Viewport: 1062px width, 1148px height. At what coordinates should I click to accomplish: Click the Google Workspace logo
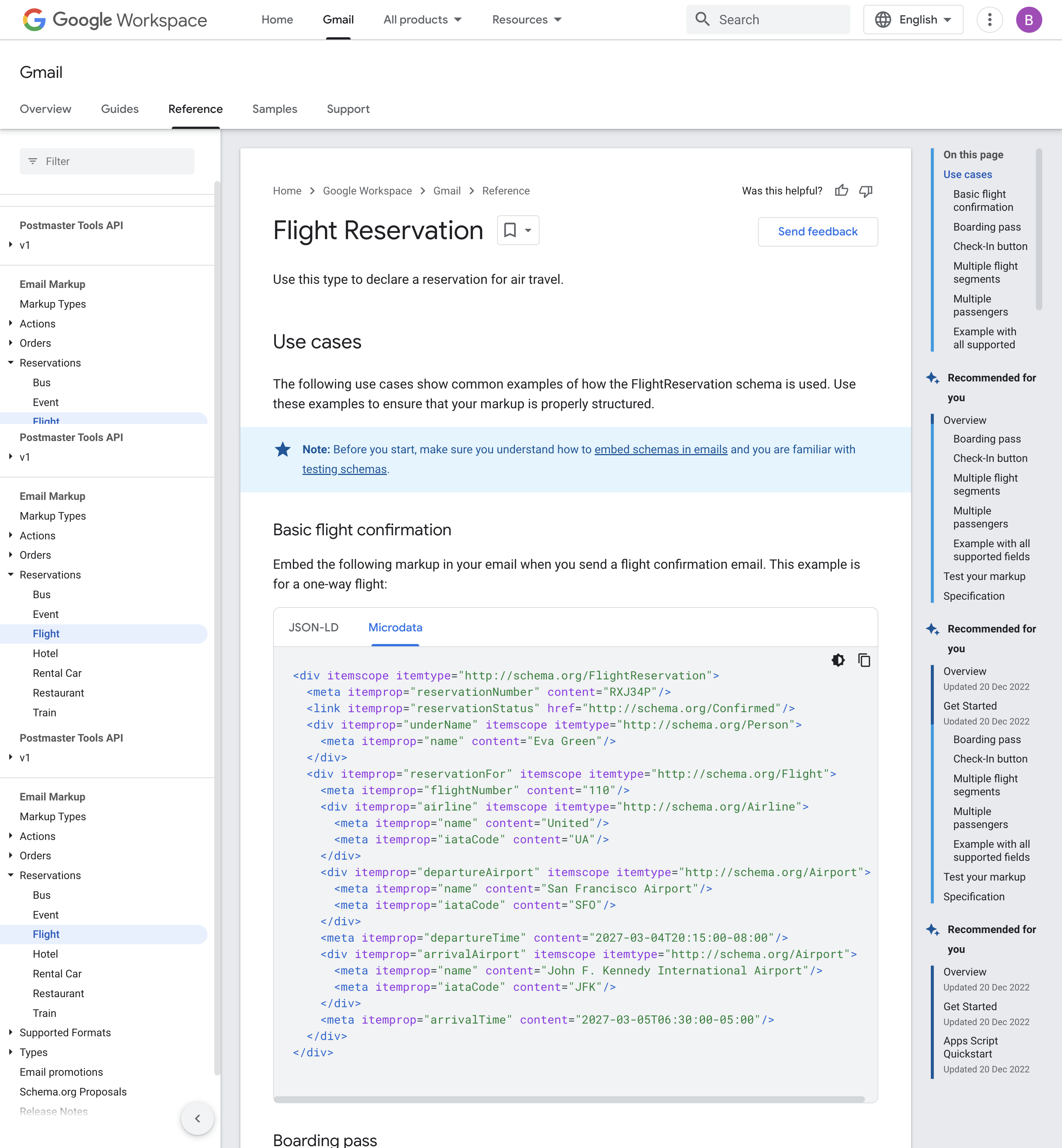(115, 19)
